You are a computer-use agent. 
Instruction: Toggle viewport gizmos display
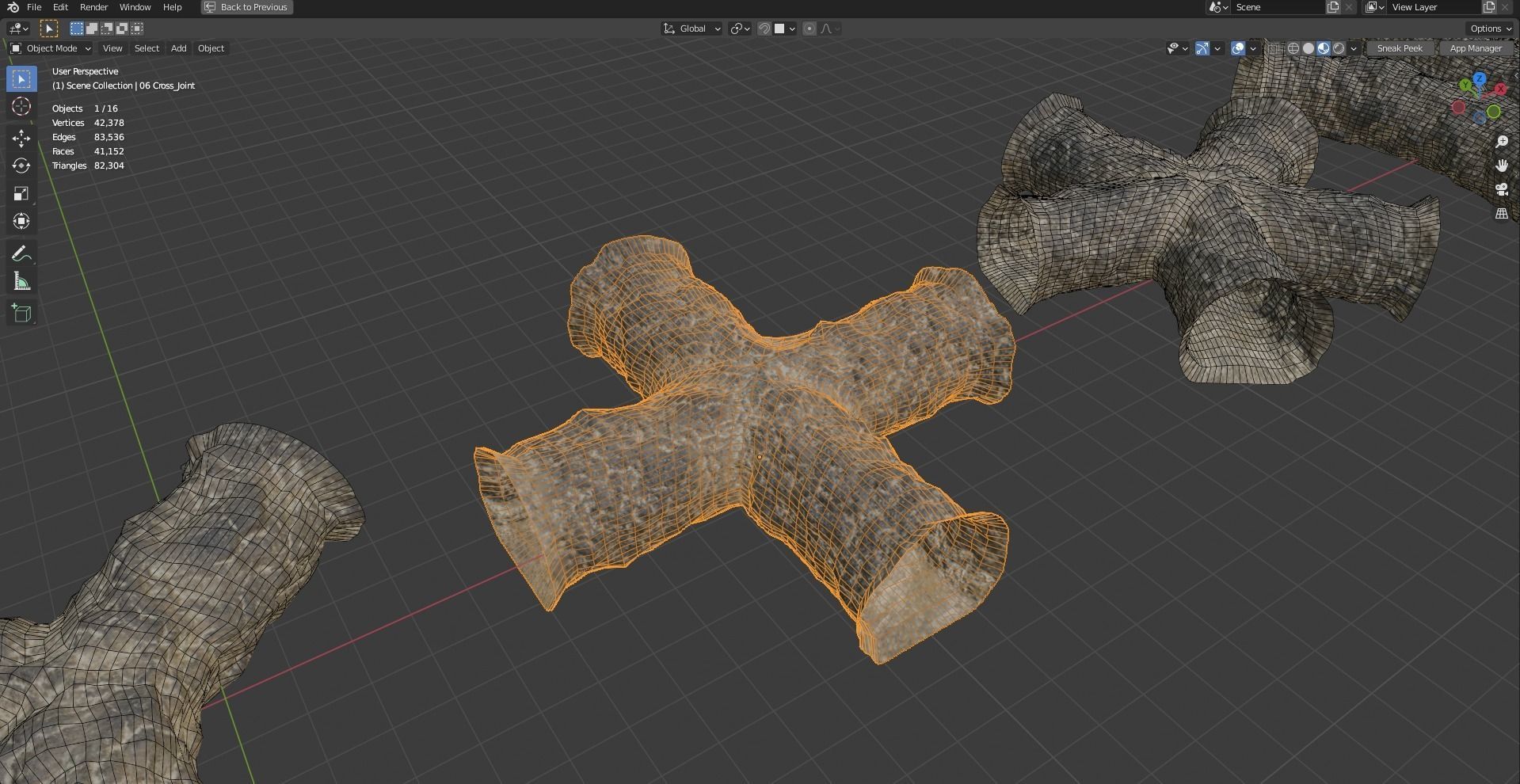(x=1202, y=48)
